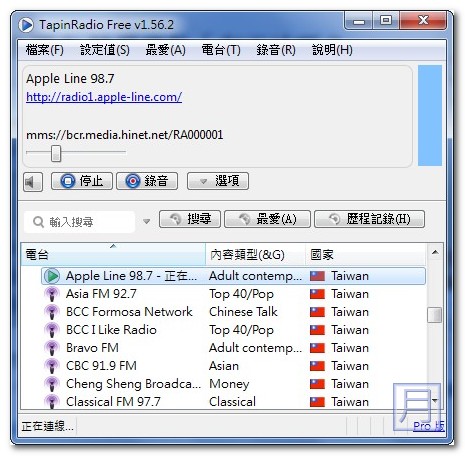
Task: Click the Chinese Talk genre cell
Action: tap(243, 312)
